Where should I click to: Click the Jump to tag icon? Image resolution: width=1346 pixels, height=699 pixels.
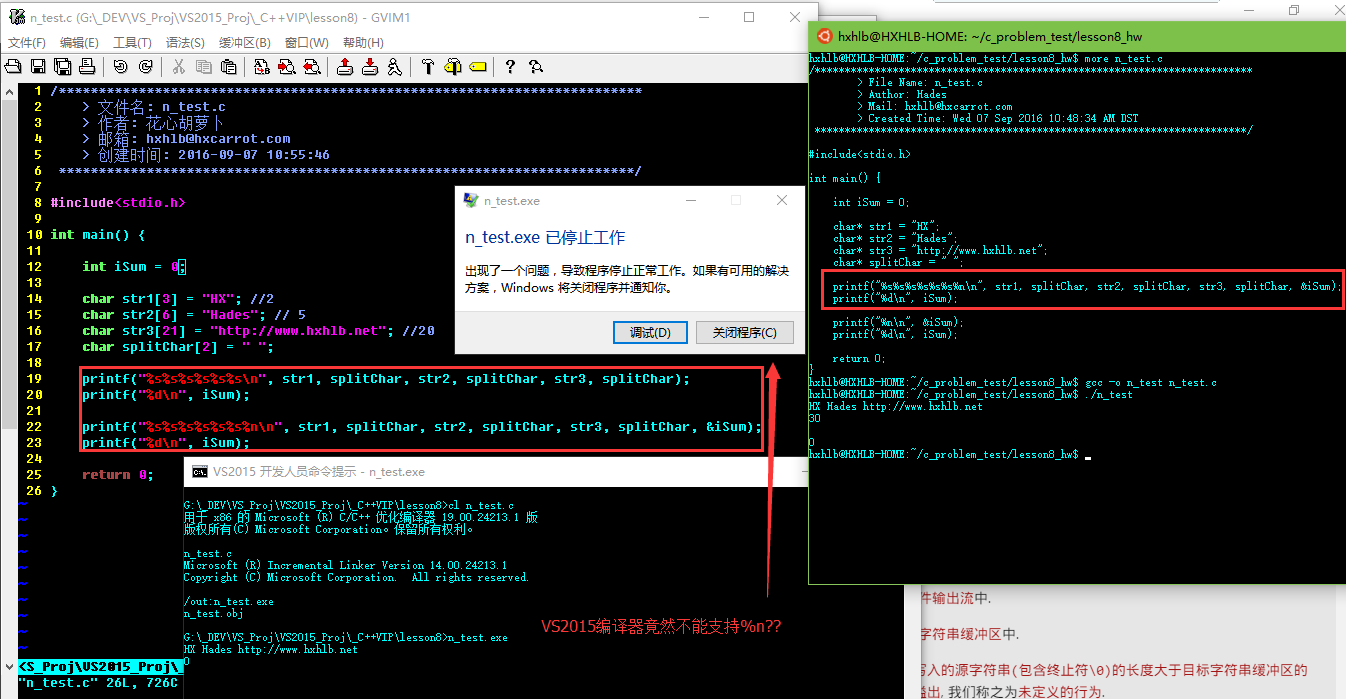click(477, 67)
